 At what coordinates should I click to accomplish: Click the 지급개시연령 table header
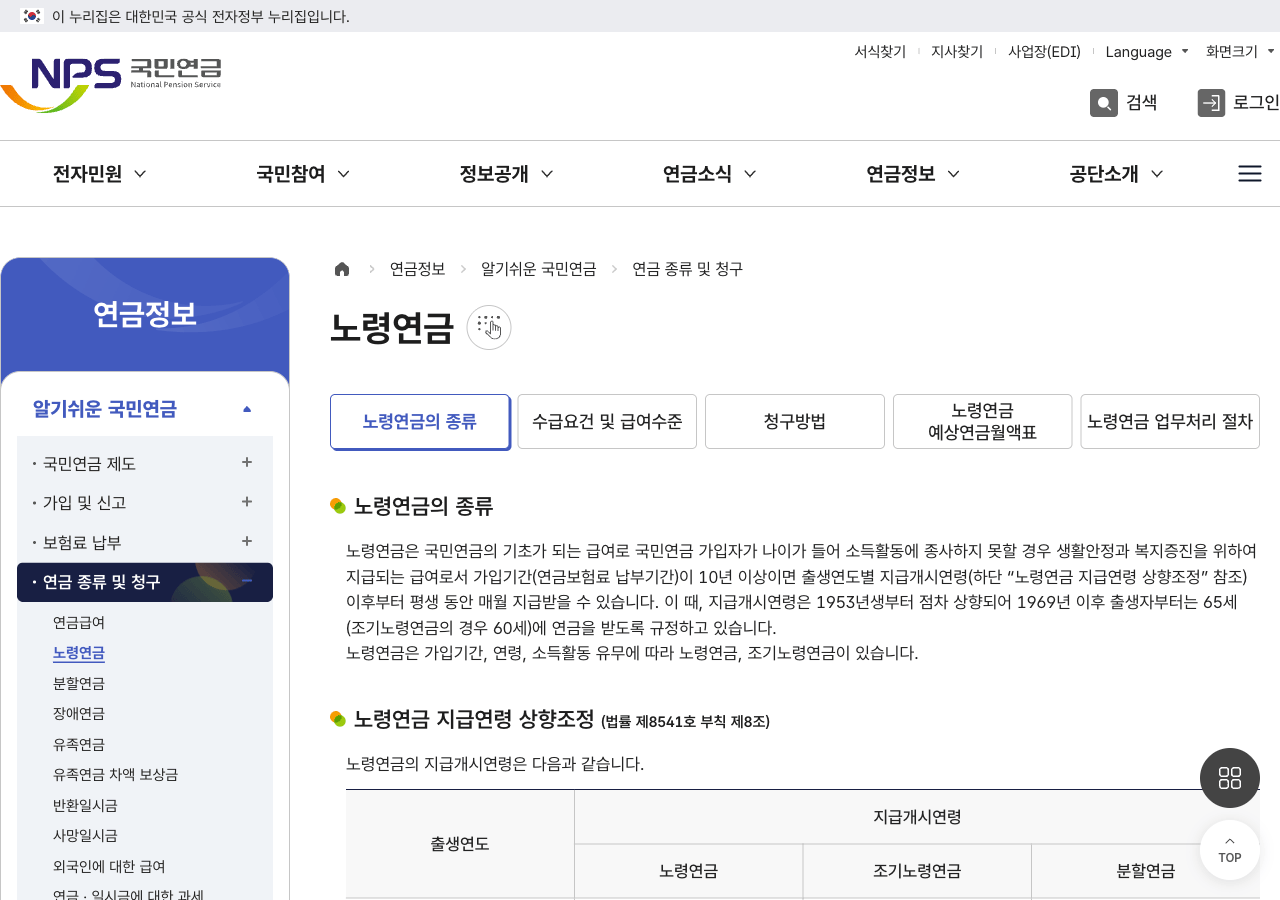[917, 817]
